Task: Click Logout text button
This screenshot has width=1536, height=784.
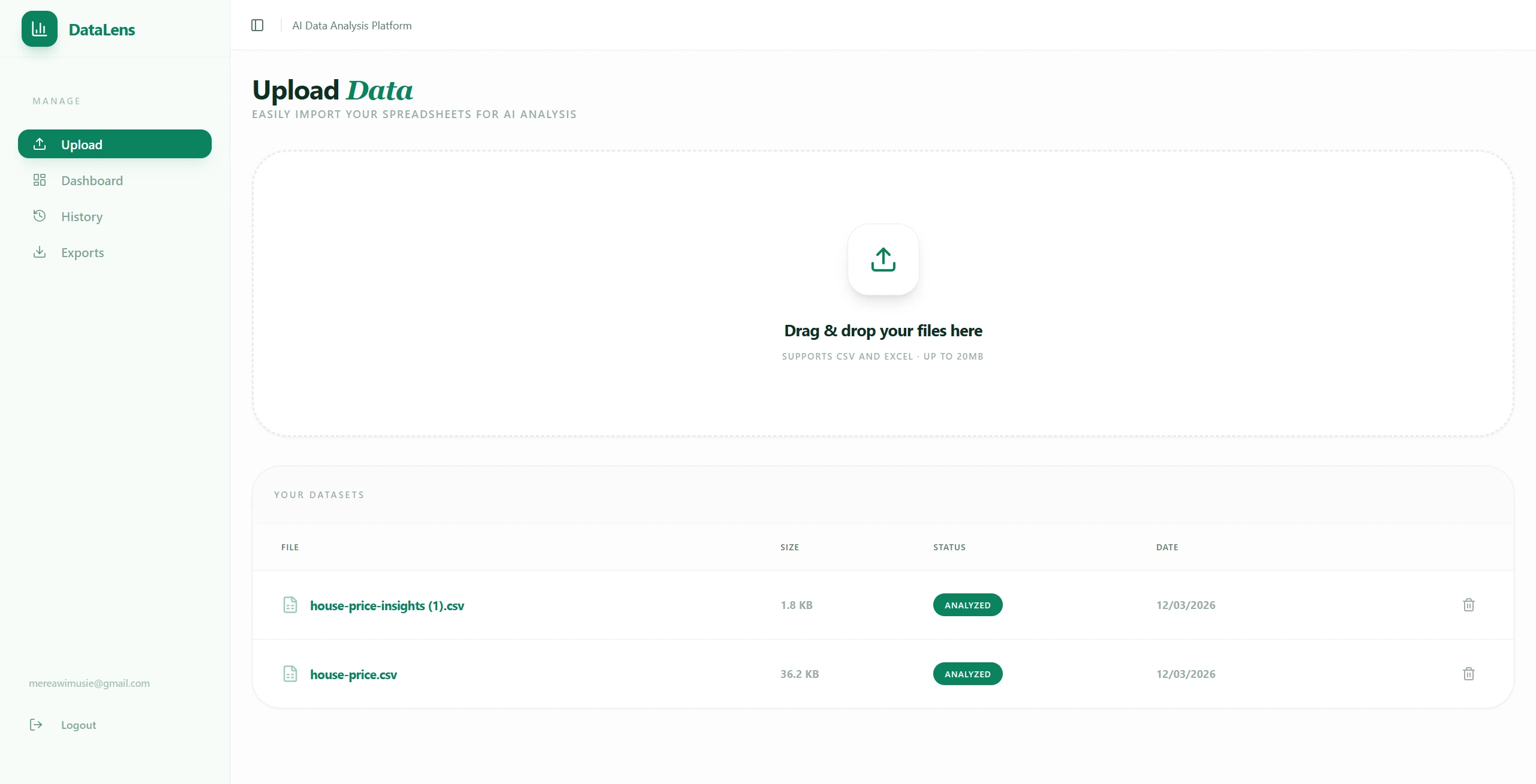Action: [79, 725]
